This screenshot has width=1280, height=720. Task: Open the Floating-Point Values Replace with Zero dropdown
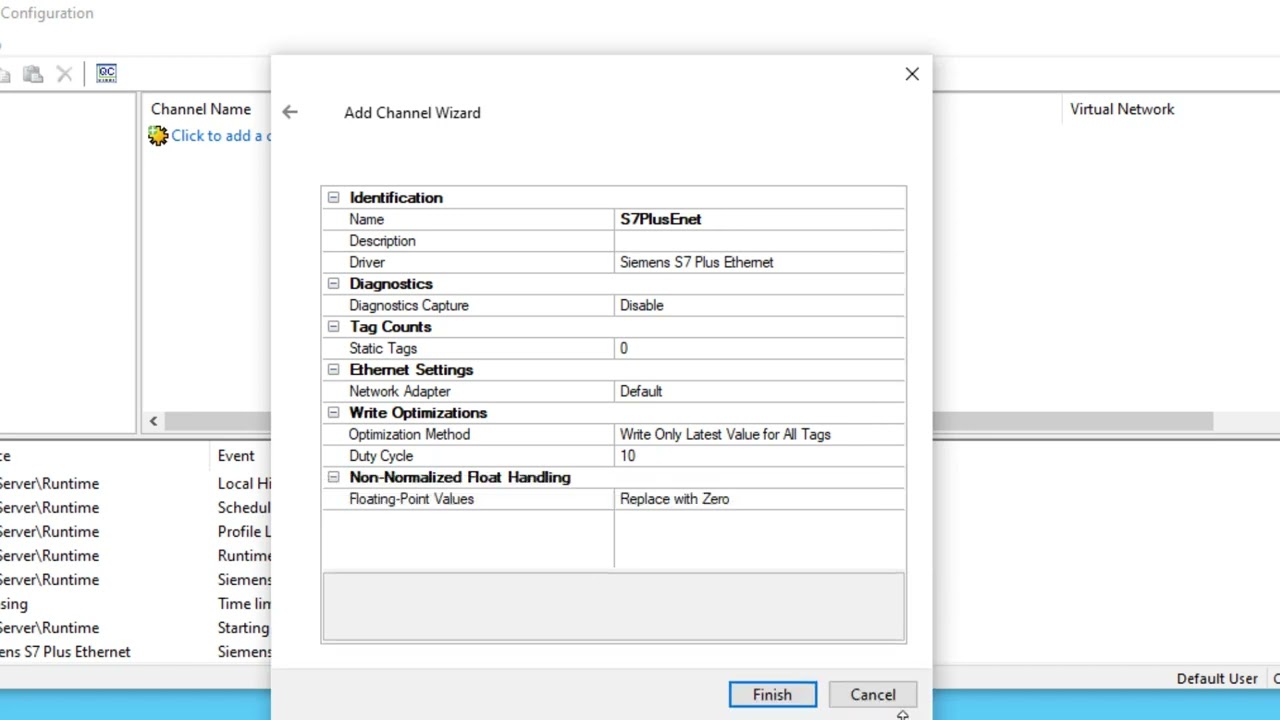click(x=760, y=499)
